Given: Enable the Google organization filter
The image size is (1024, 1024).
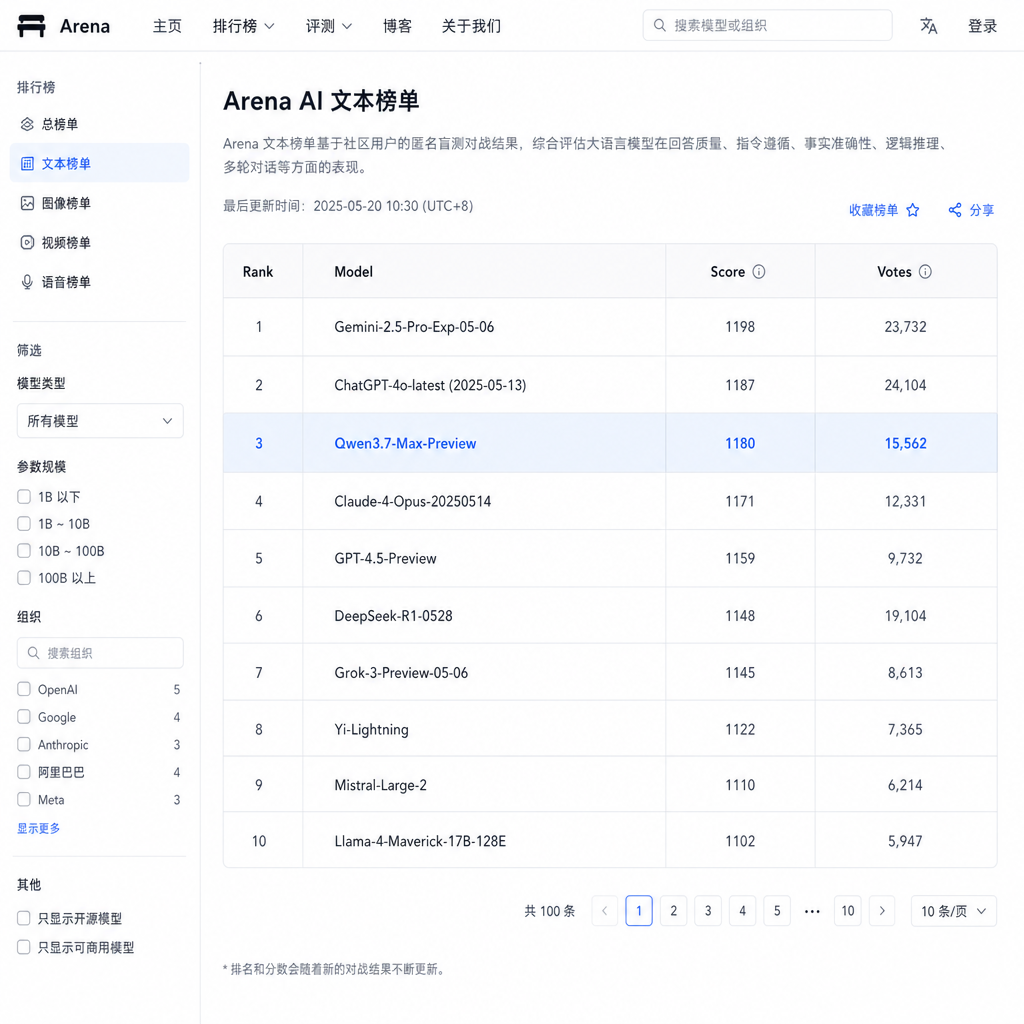Looking at the screenshot, I should pos(24,716).
